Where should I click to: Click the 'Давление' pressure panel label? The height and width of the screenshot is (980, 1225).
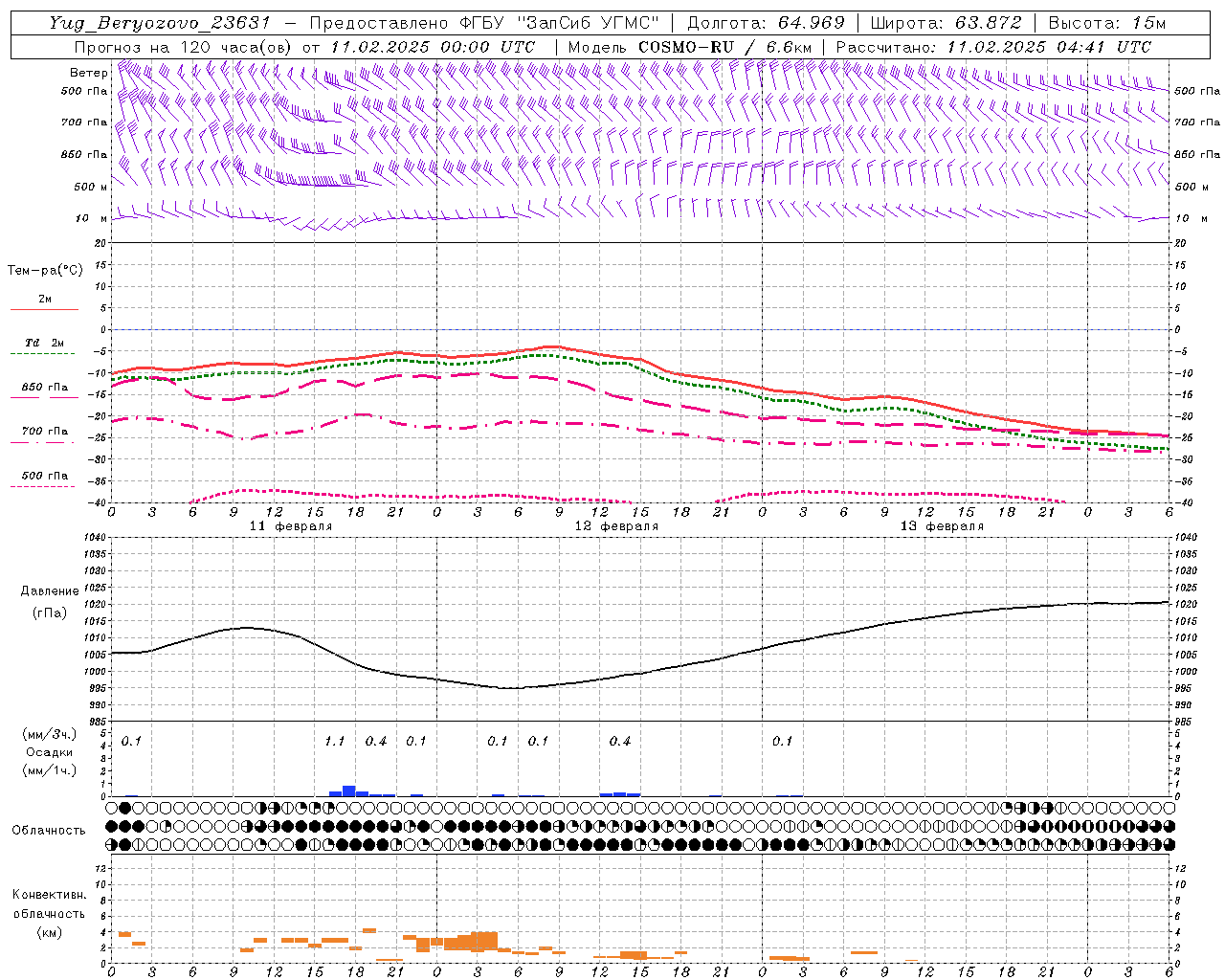click(50, 590)
